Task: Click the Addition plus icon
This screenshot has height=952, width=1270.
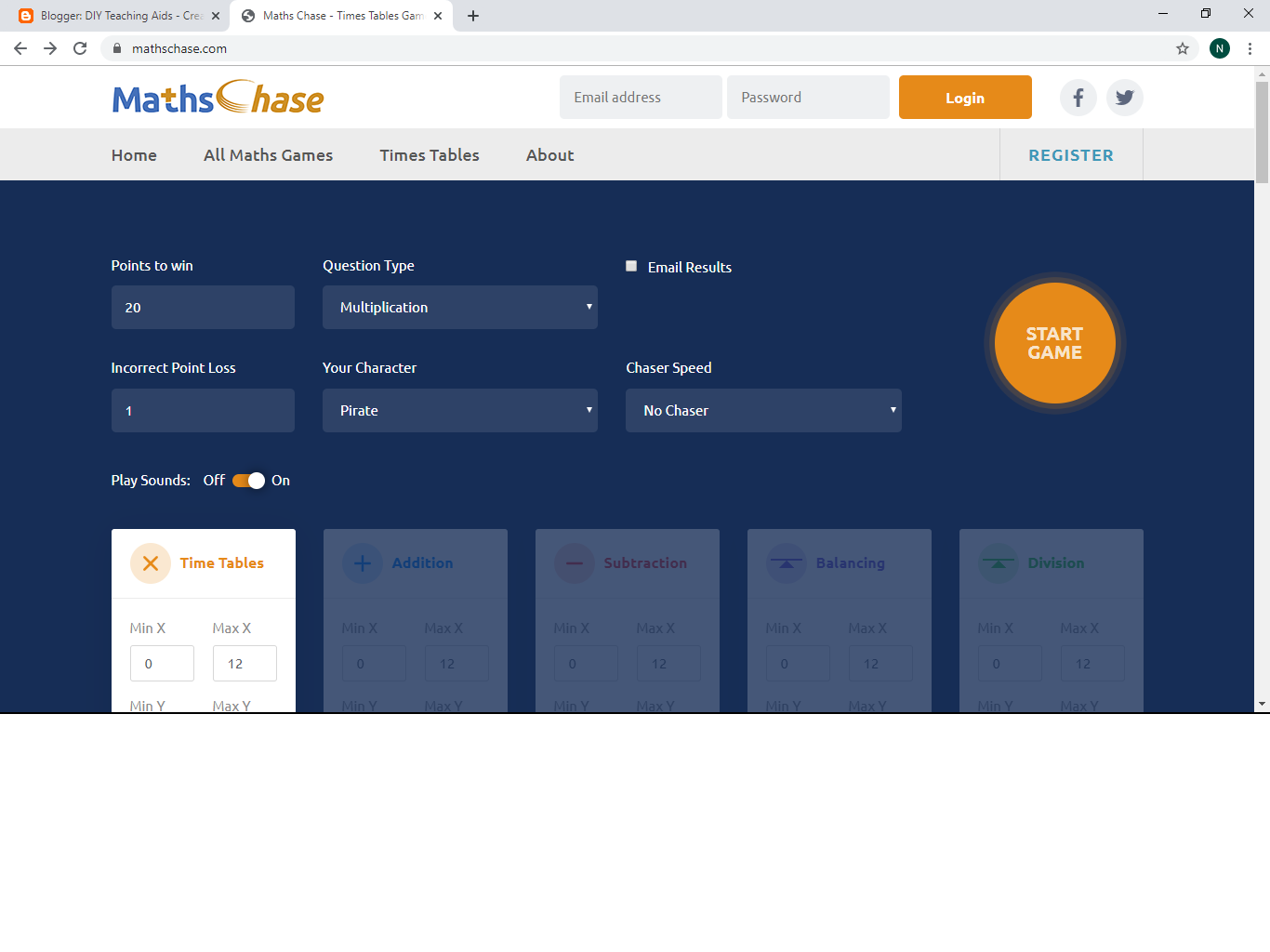Action: pos(363,563)
